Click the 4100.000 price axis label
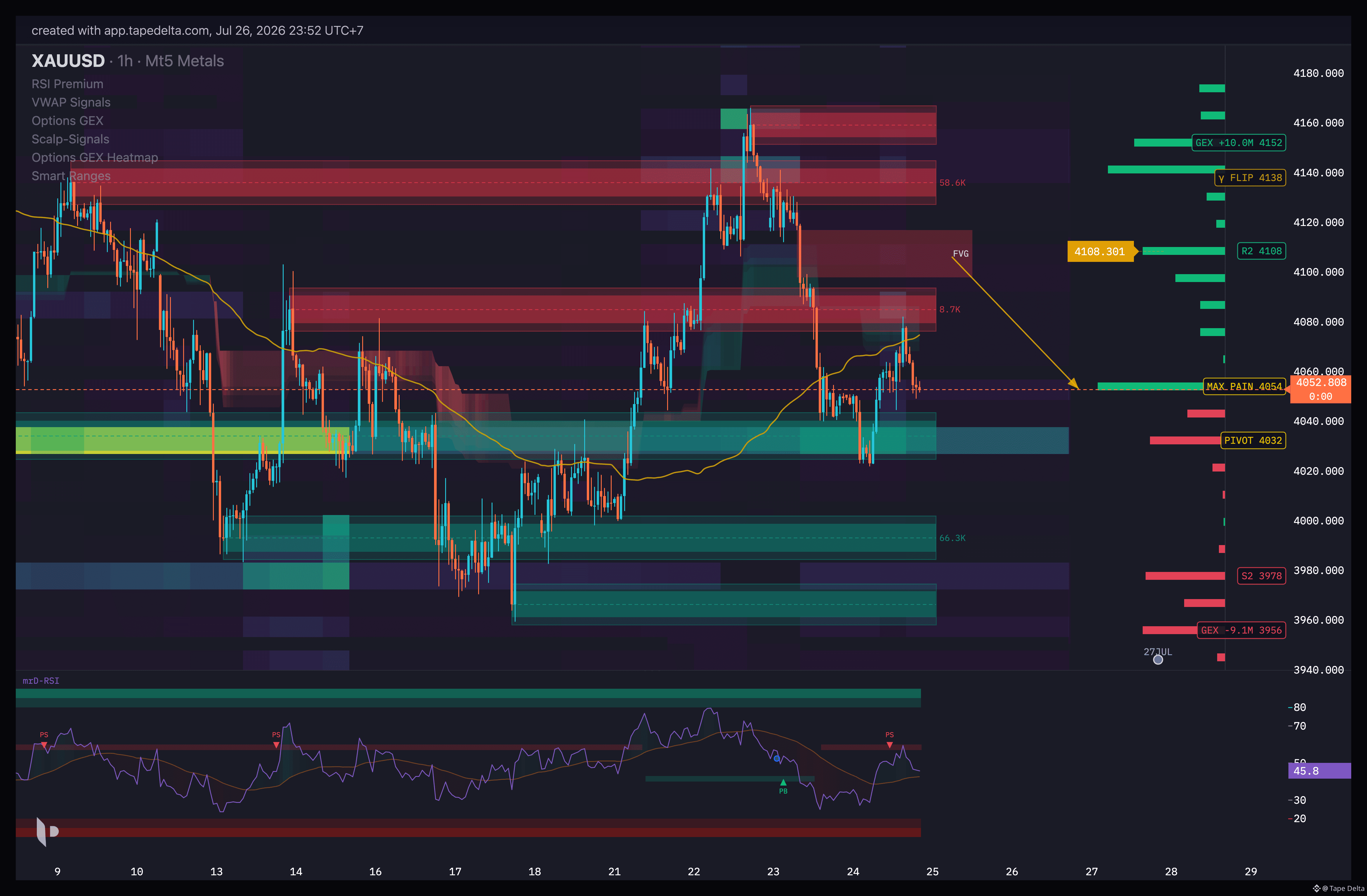This screenshot has width=1367, height=896. tap(1319, 272)
